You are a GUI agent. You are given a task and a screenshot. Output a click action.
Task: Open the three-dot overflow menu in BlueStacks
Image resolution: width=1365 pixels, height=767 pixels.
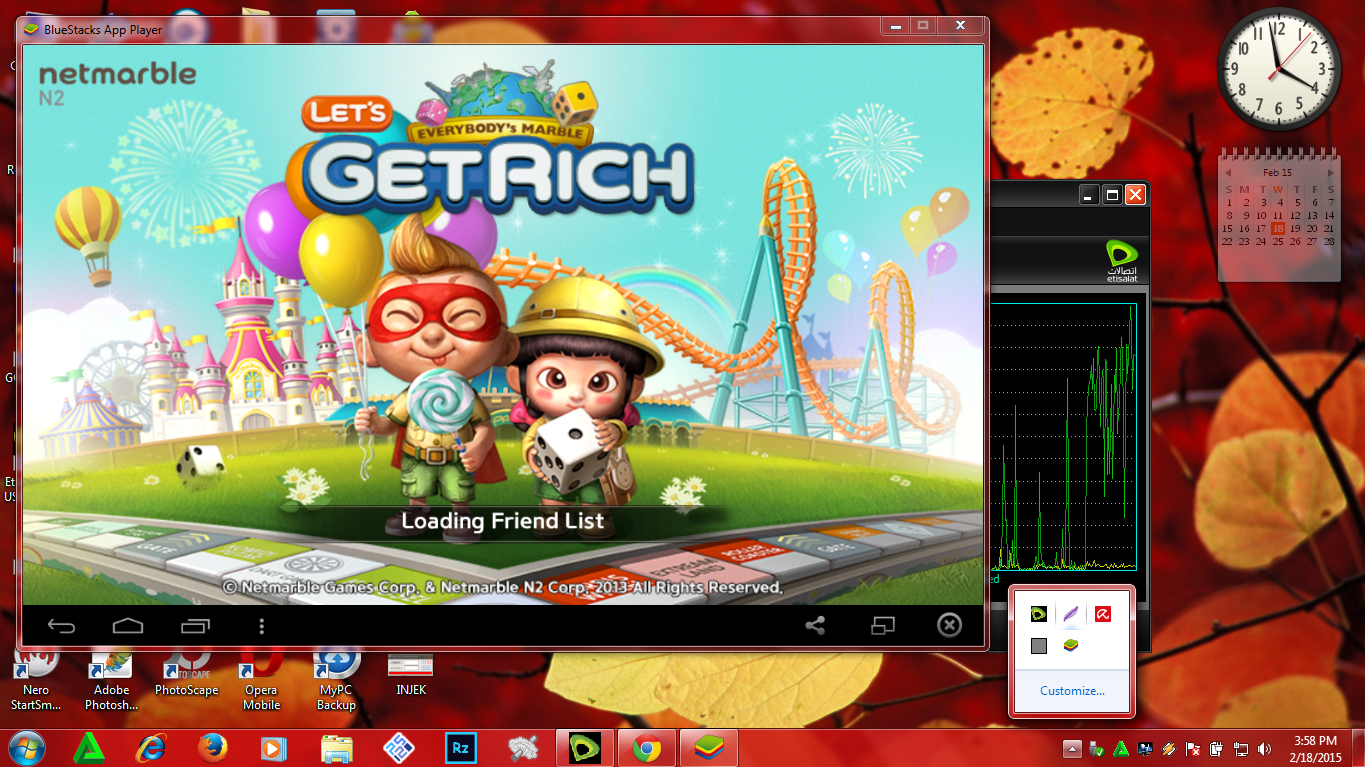point(262,626)
